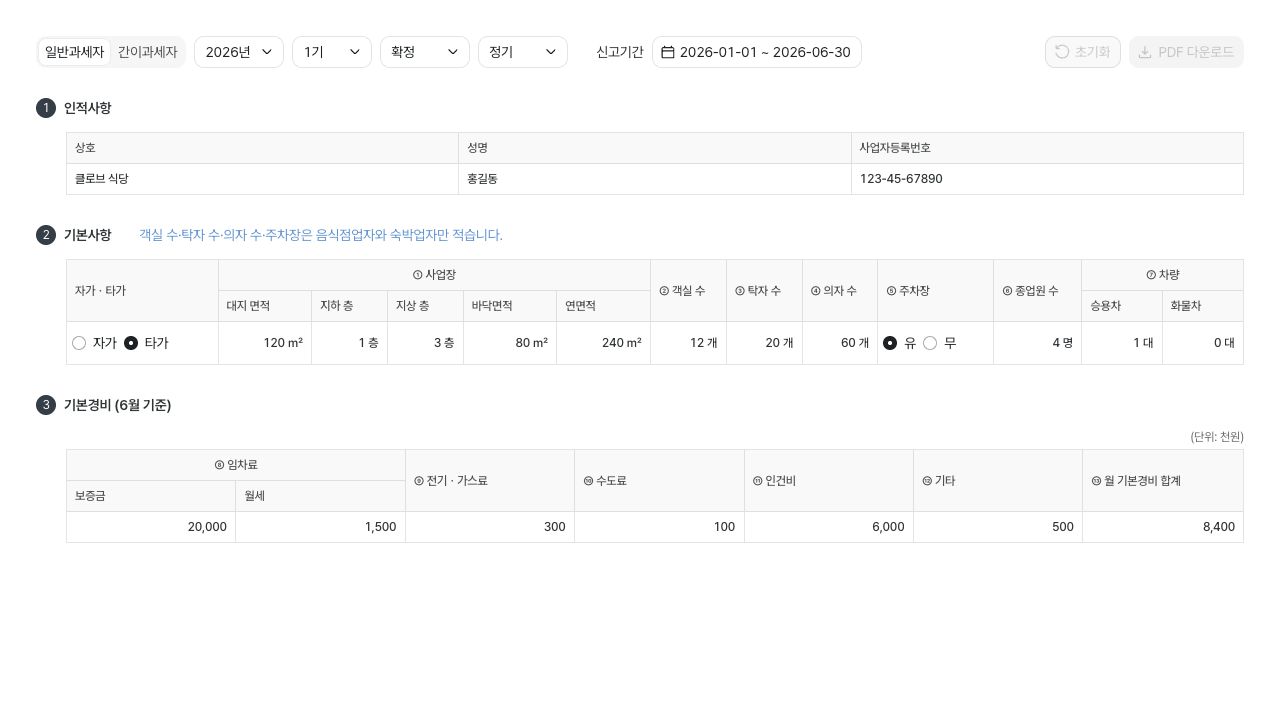Viewport: 1280px width, 720px height.
Task: Switch to the 간이과세자 tab
Action: click(x=147, y=52)
